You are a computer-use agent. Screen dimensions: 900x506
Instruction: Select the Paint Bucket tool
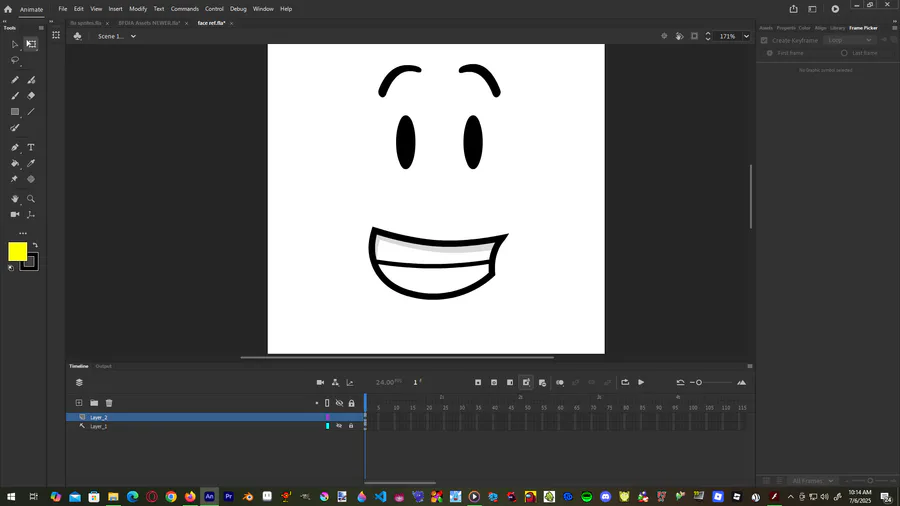(15, 164)
